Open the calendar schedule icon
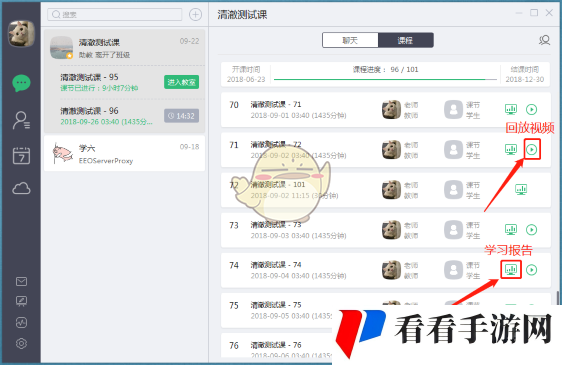Screen dimensions: 562x365 21,155
